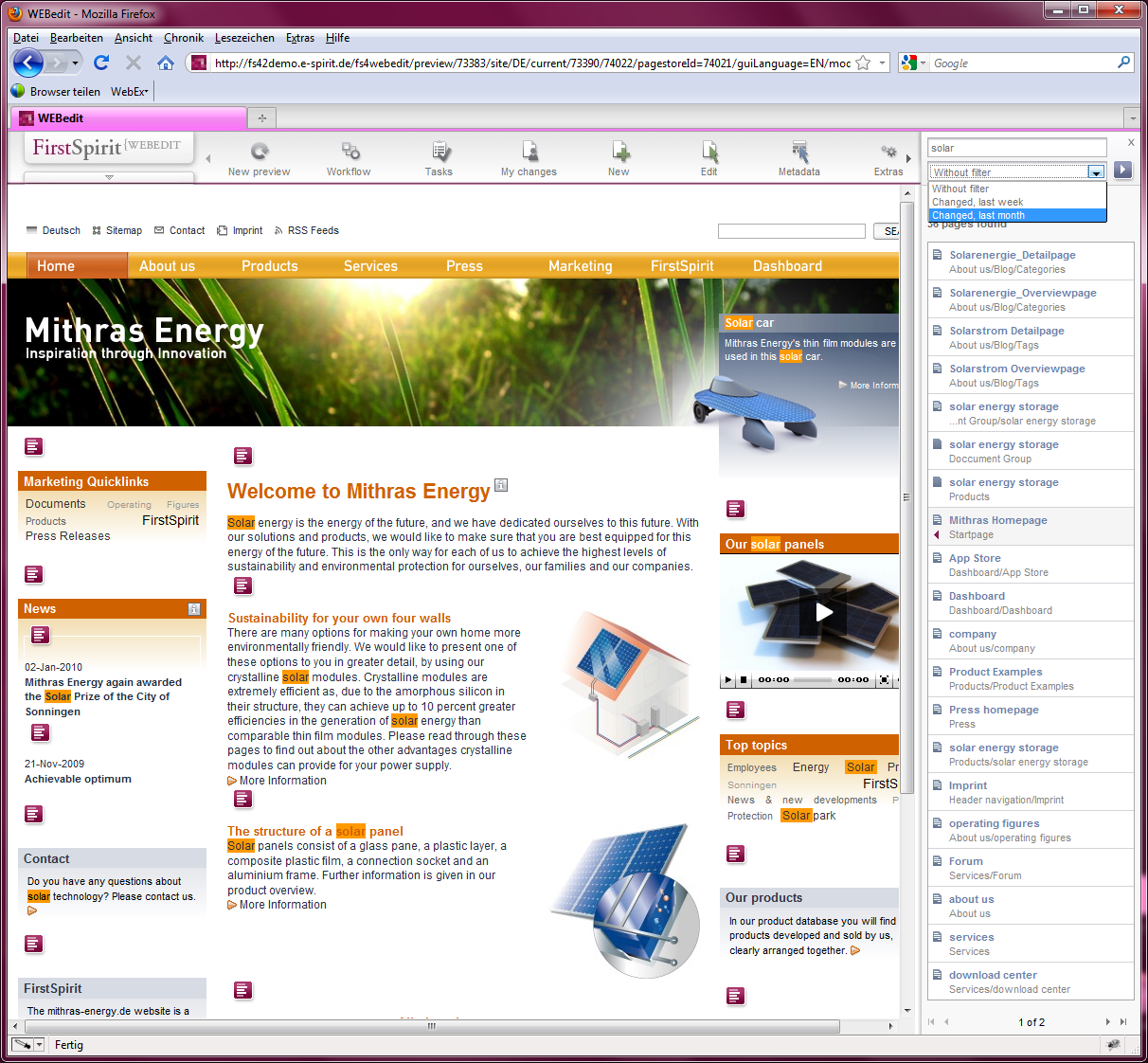Open the Extras toolbar icon
1148x1063 pixels.
pyautogui.click(x=888, y=158)
